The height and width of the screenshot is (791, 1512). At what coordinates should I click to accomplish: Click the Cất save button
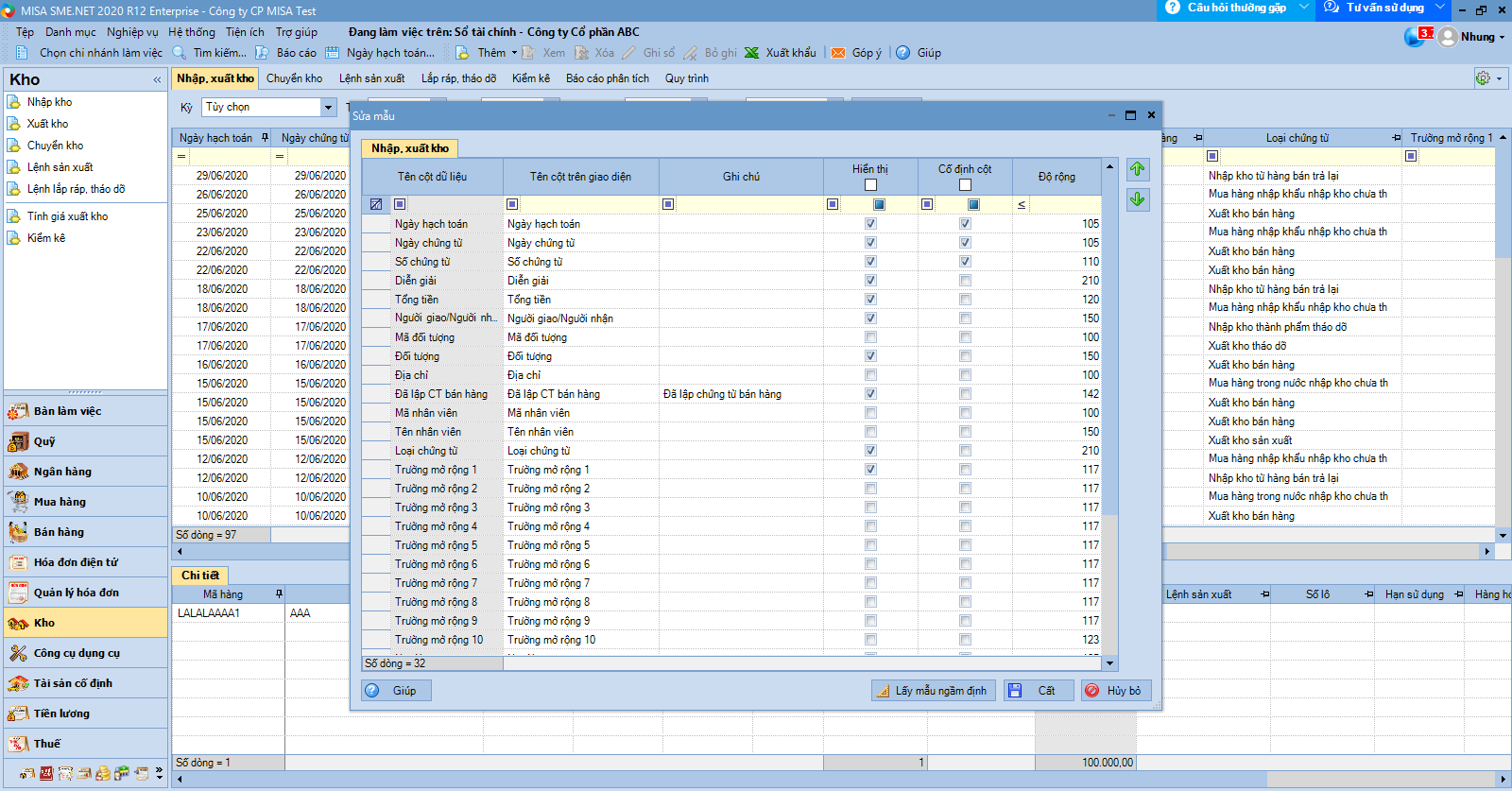point(1038,691)
